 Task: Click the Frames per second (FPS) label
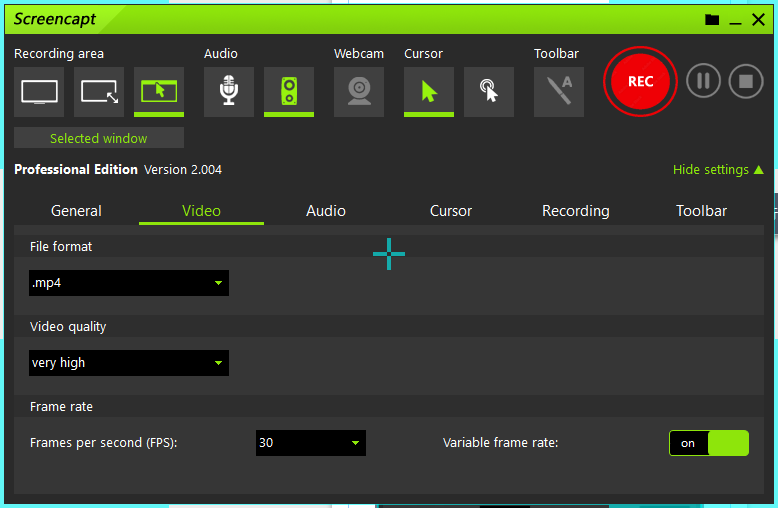point(104,443)
